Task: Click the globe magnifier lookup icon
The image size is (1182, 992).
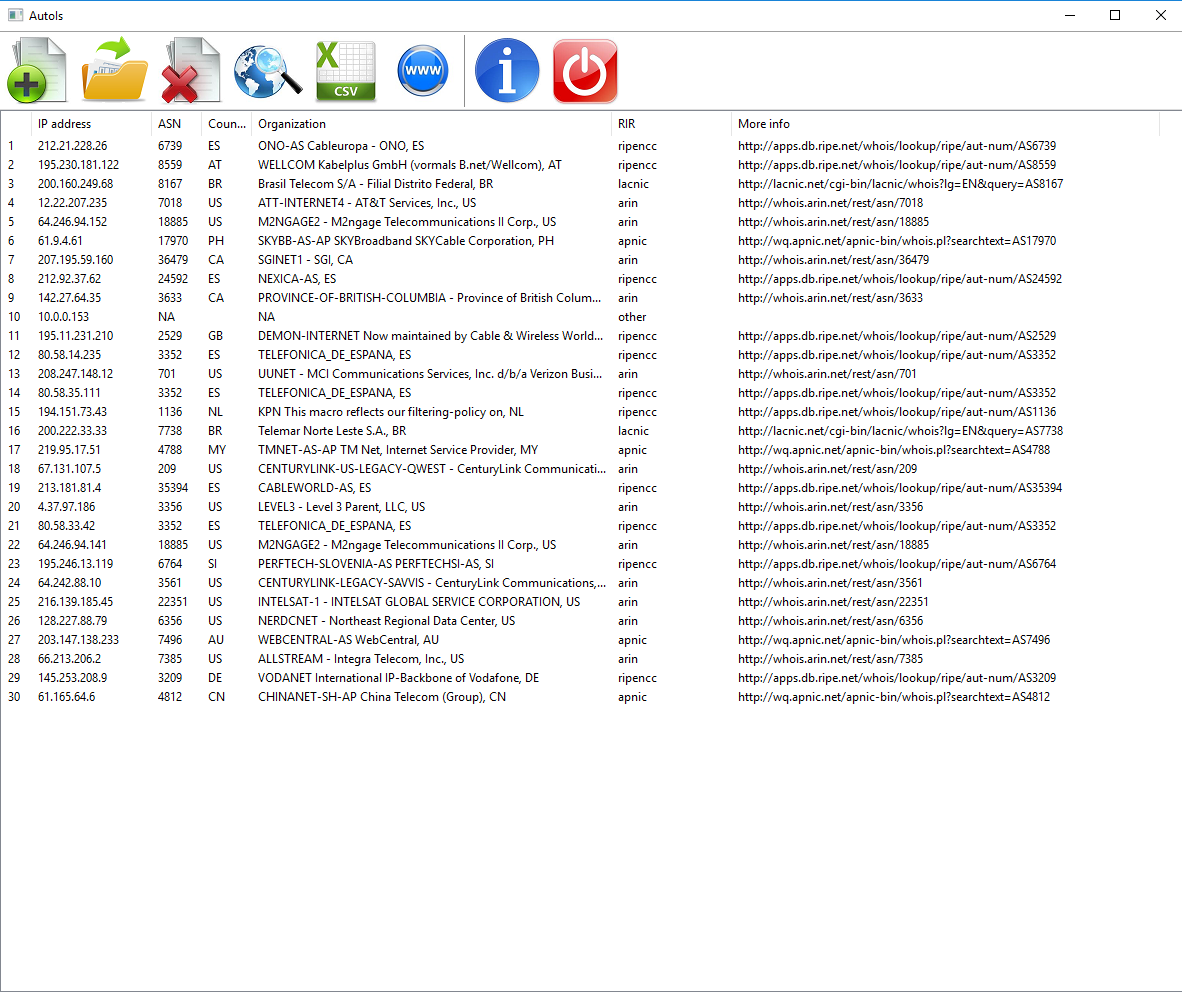Action: click(268, 72)
